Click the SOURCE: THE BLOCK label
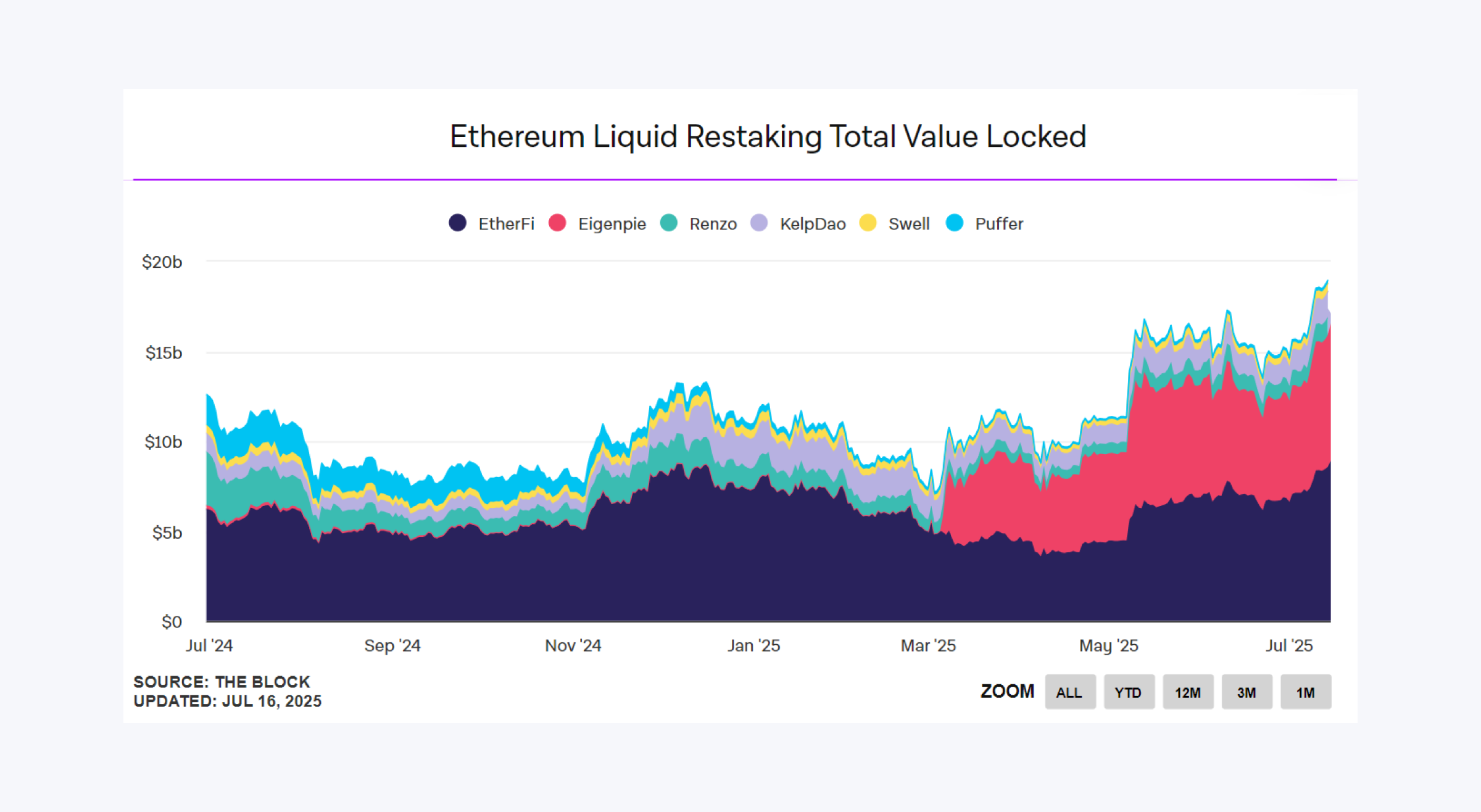1481x812 pixels. pos(222,682)
